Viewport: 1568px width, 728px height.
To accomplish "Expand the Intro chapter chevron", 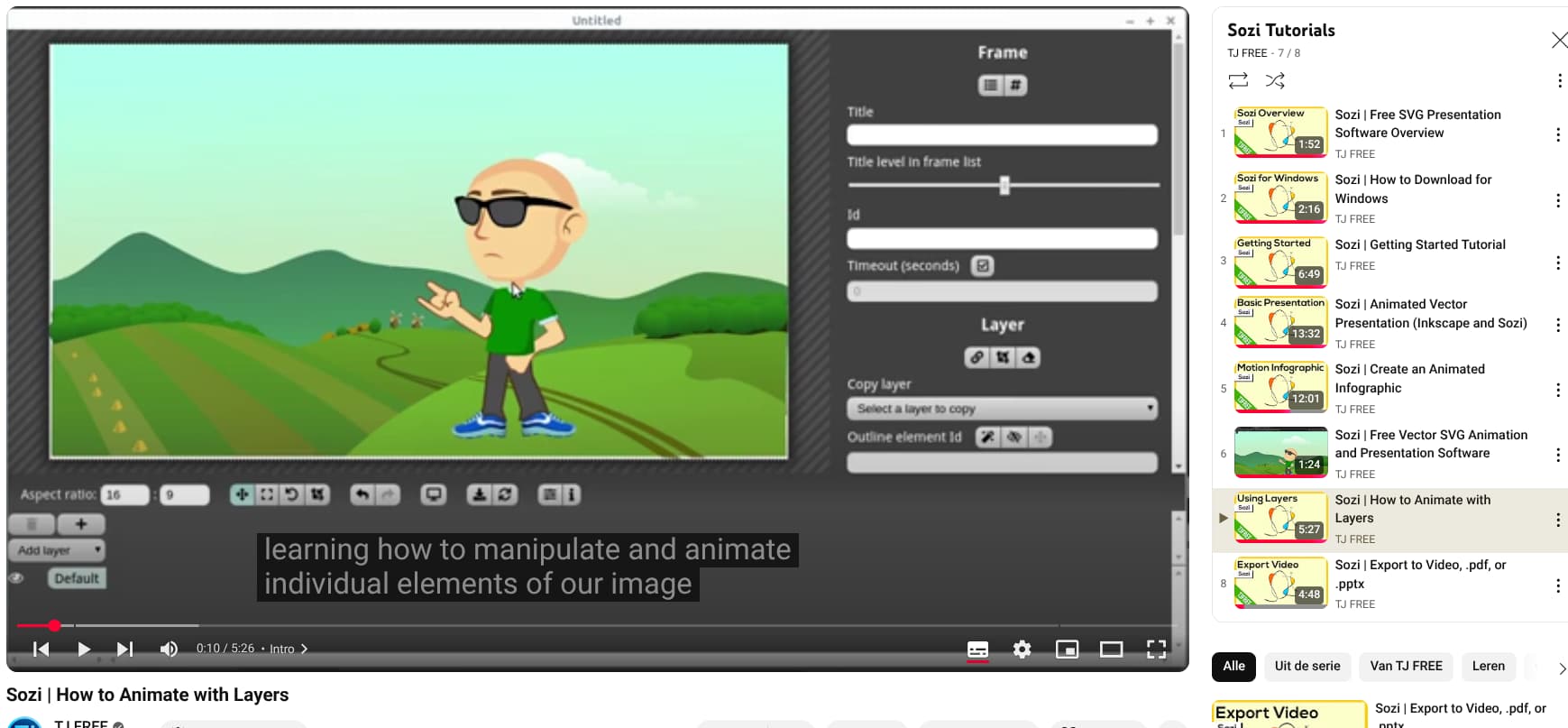I will point(304,649).
